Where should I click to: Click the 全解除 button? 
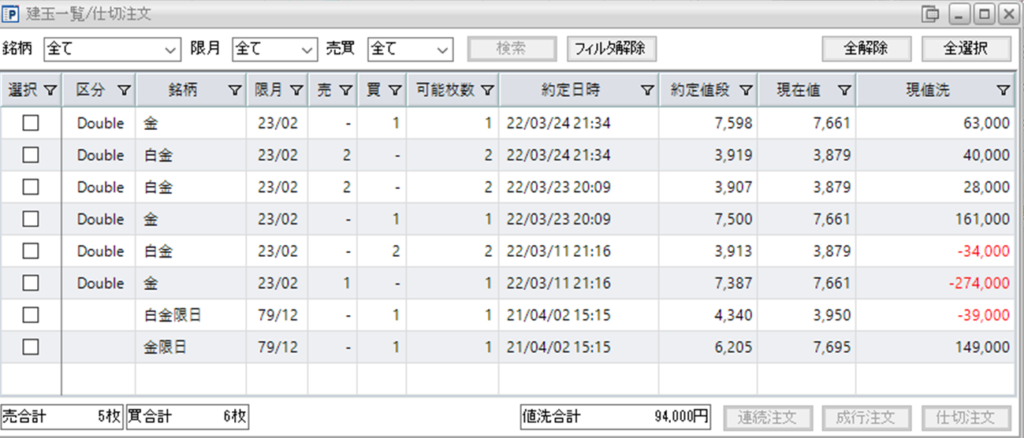click(x=865, y=49)
